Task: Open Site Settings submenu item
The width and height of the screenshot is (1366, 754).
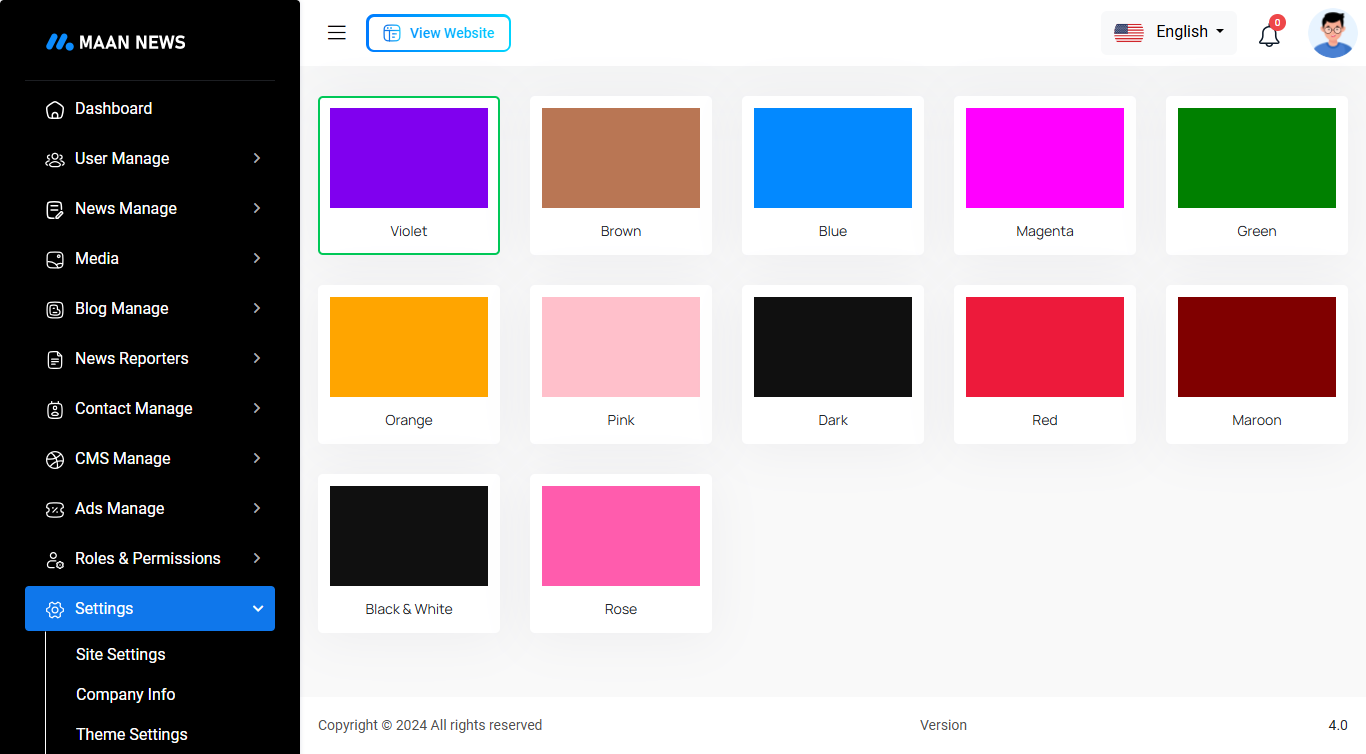Action: tap(121, 654)
